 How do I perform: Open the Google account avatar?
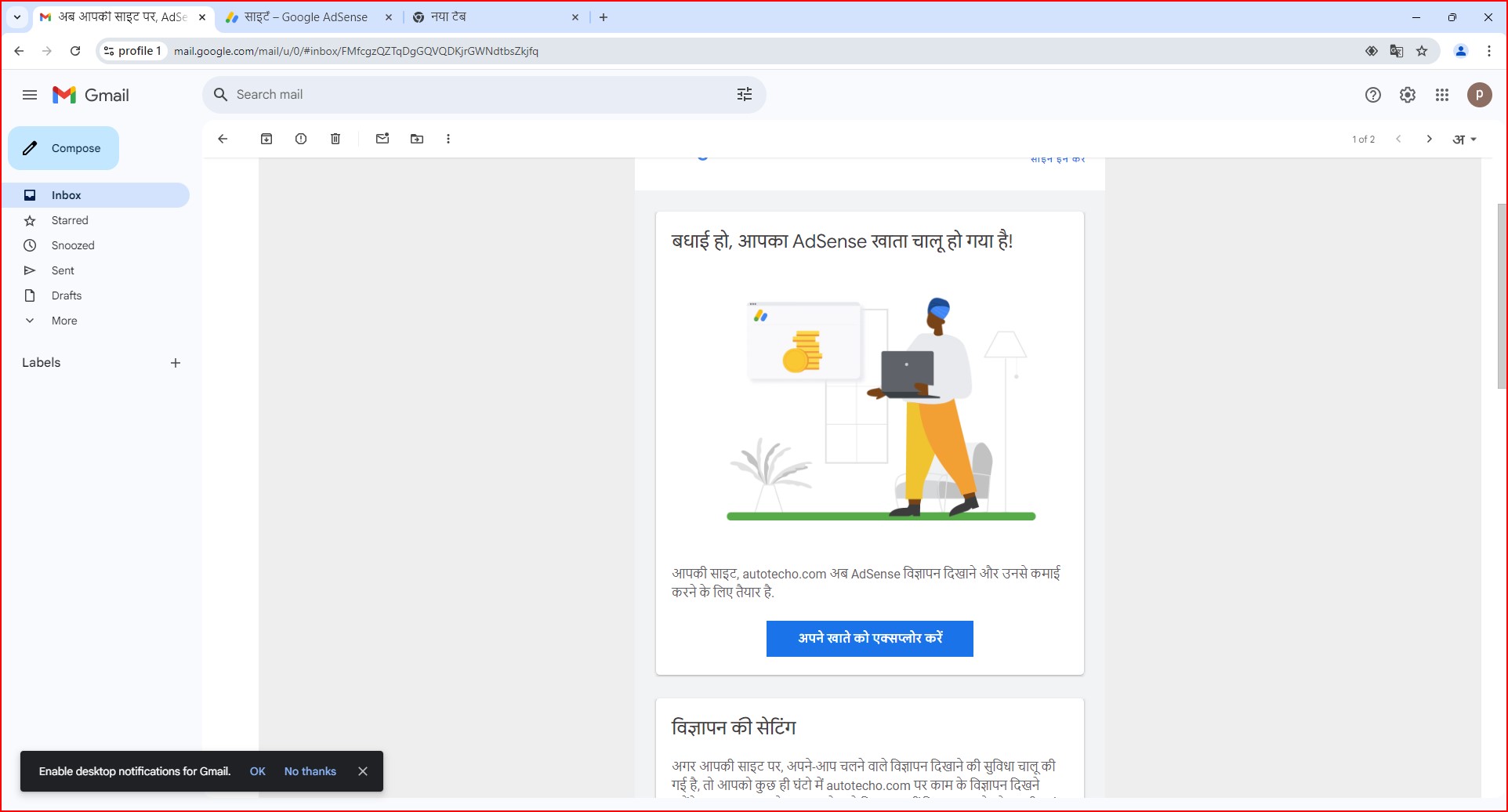pos(1480,95)
